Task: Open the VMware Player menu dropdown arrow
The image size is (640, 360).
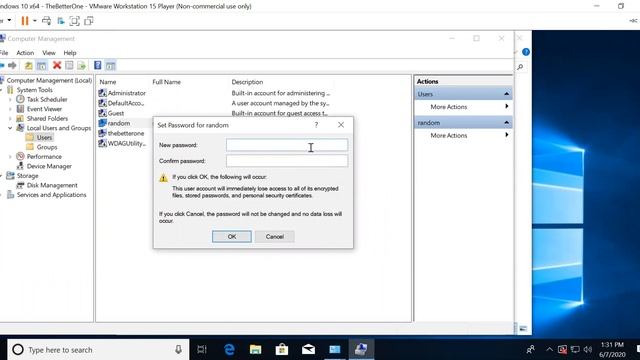Action: pos(9,20)
